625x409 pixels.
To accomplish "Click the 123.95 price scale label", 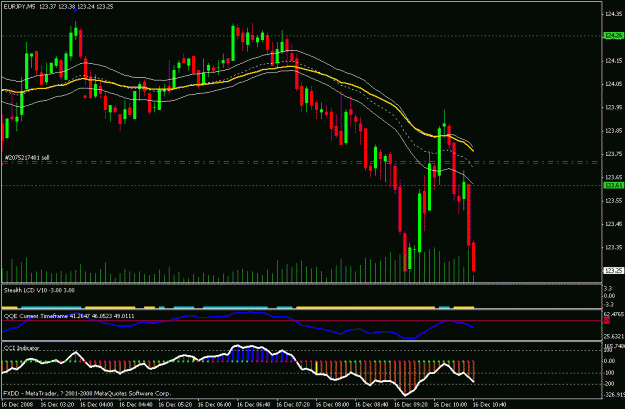I will [613, 107].
